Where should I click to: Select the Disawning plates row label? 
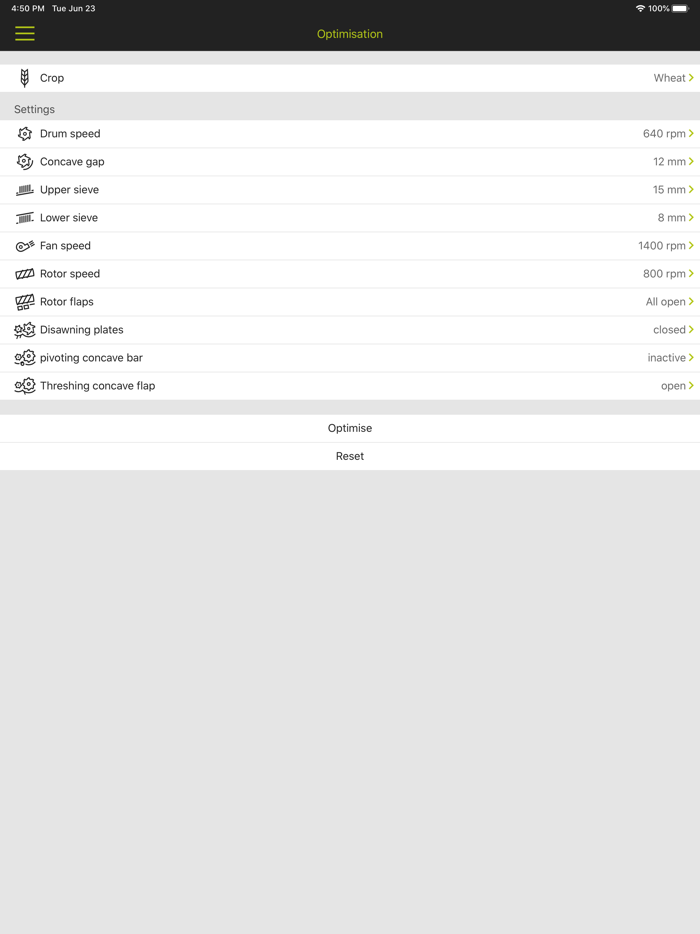coord(82,330)
